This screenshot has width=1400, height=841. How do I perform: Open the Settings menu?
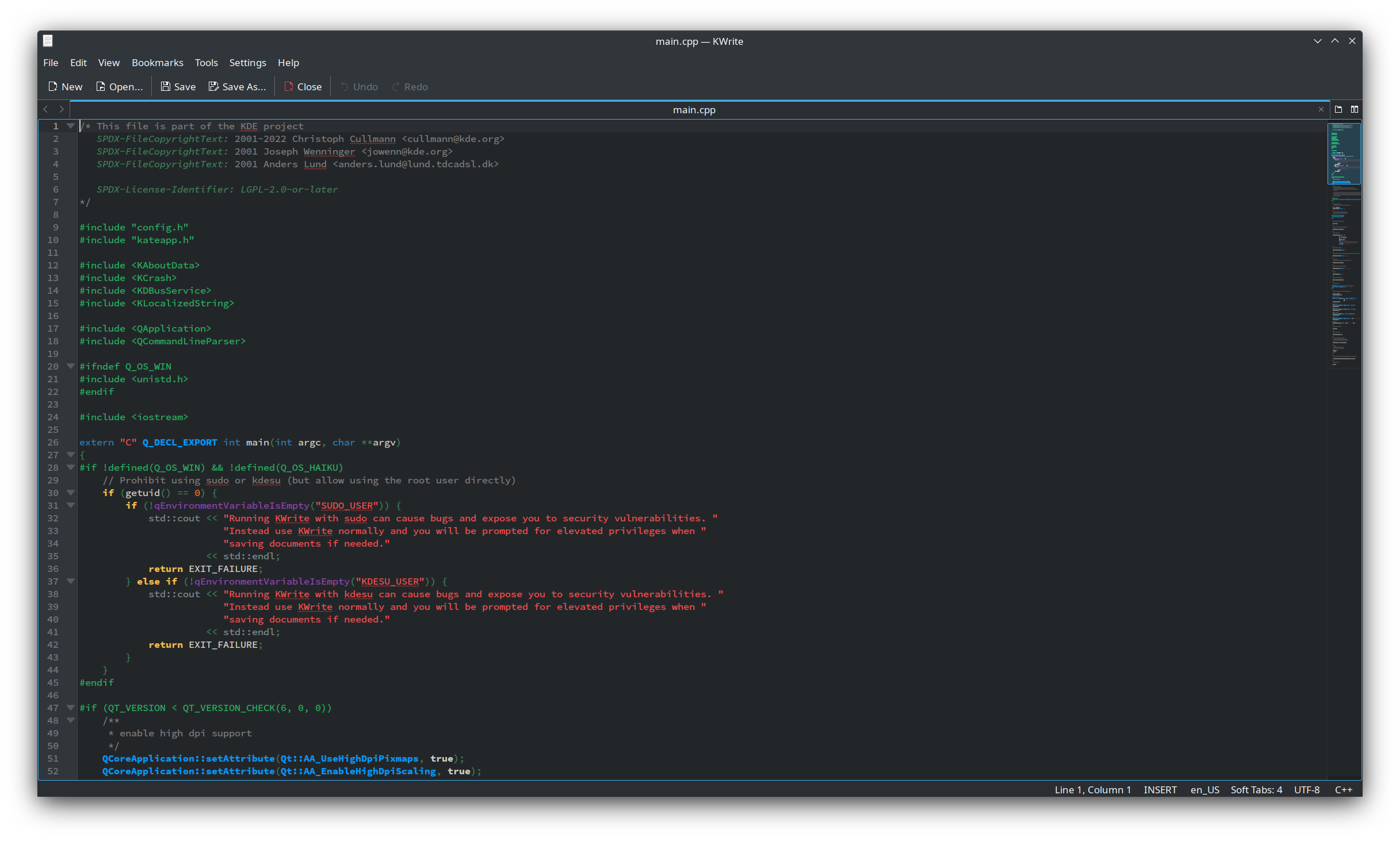pyautogui.click(x=247, y=63)
